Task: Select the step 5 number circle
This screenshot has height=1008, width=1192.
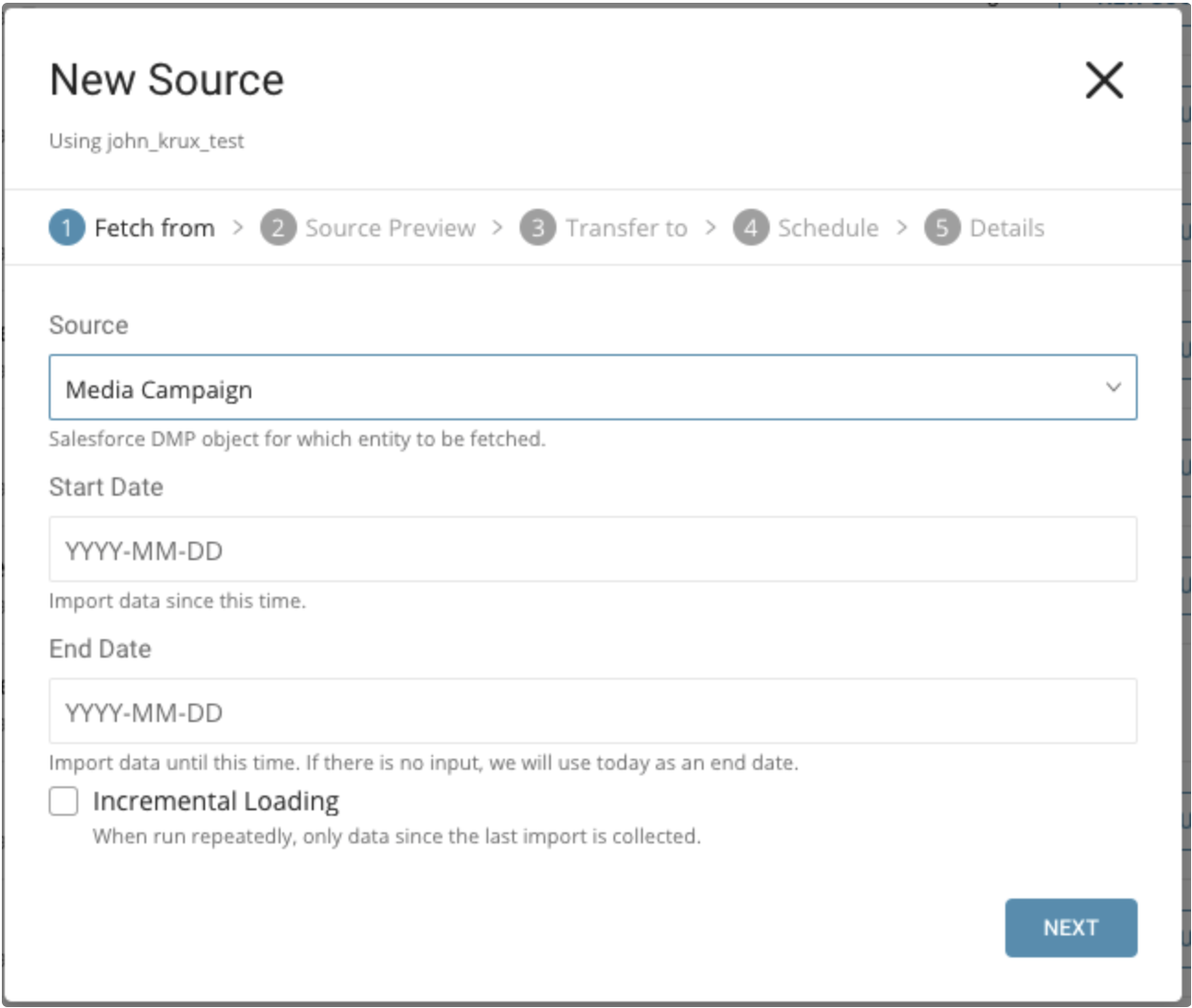Action: (942, 228)
